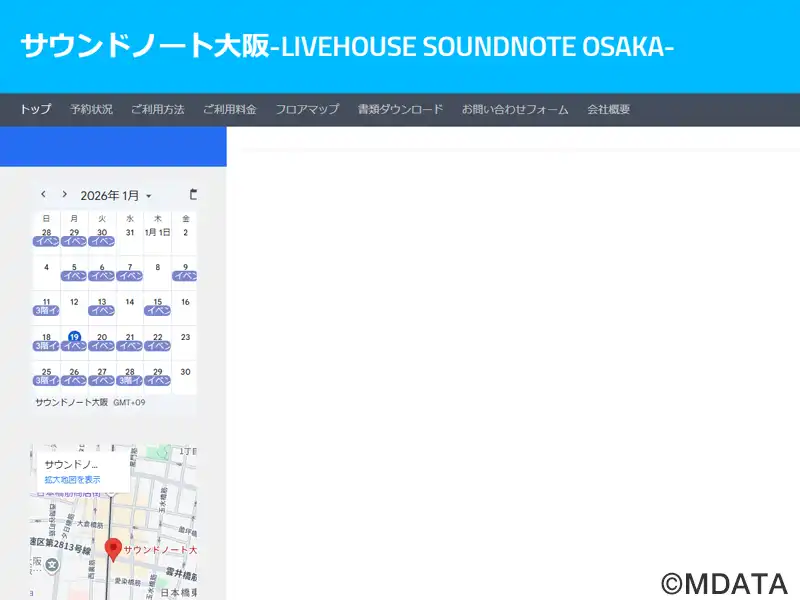Open the 3階 event on the 11th
The width and height of the screenshot is (800, 600).
pos(46,311)
